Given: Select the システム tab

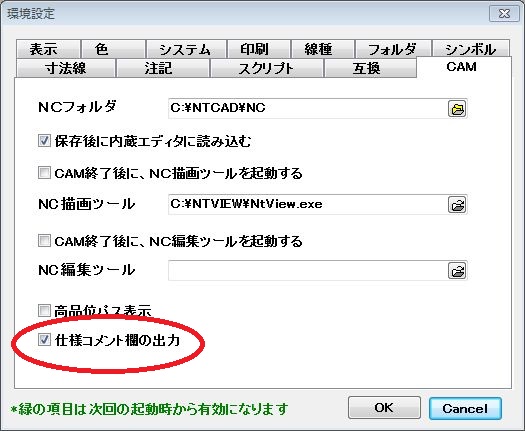Looking at the screenshot, I should (186, 49).
